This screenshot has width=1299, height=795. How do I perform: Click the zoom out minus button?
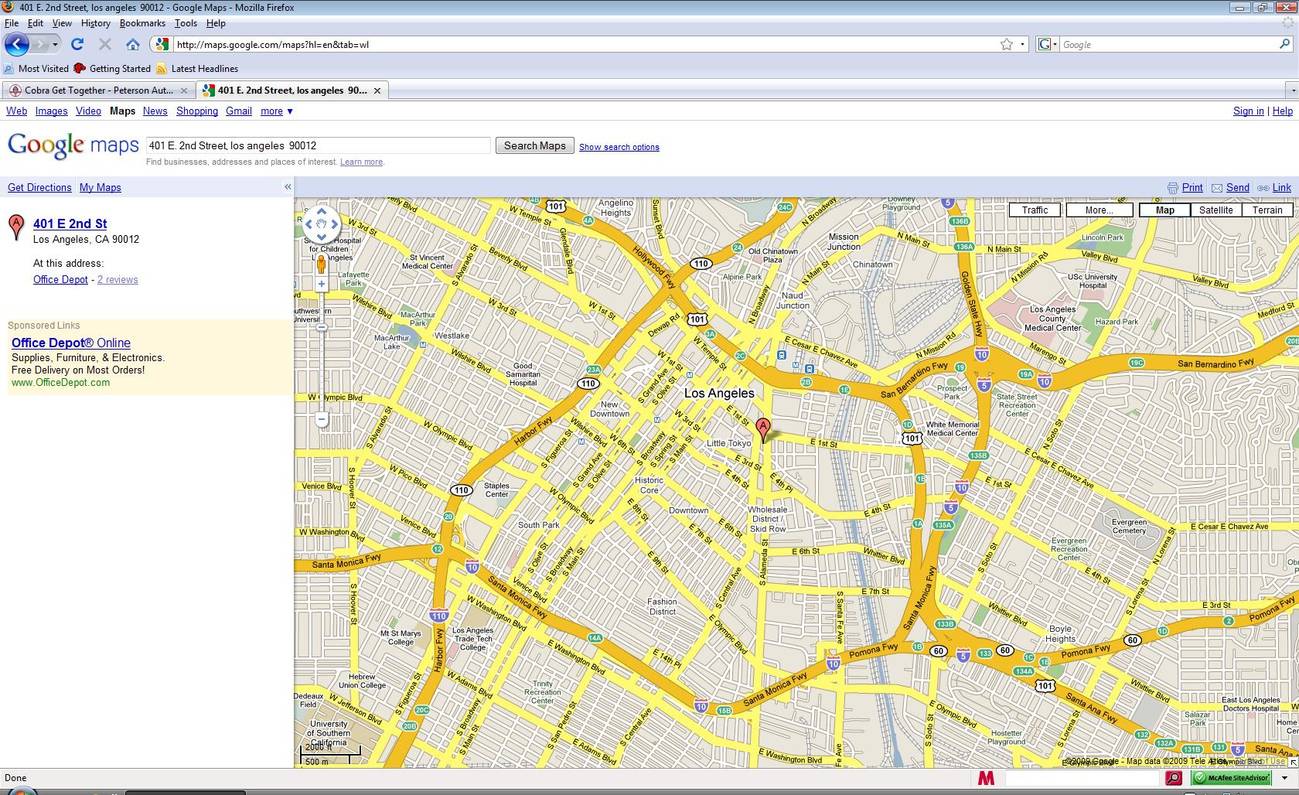click(x=321, y=419)
